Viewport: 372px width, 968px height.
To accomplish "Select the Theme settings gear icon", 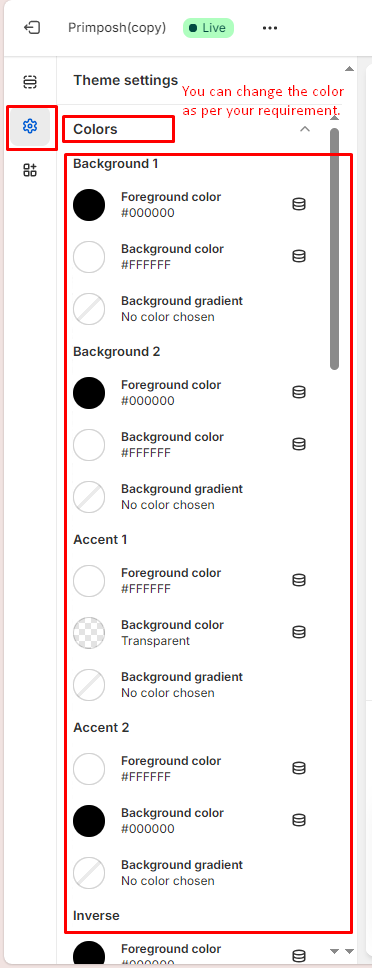I will pyautogui.click(x=30, y=127).
